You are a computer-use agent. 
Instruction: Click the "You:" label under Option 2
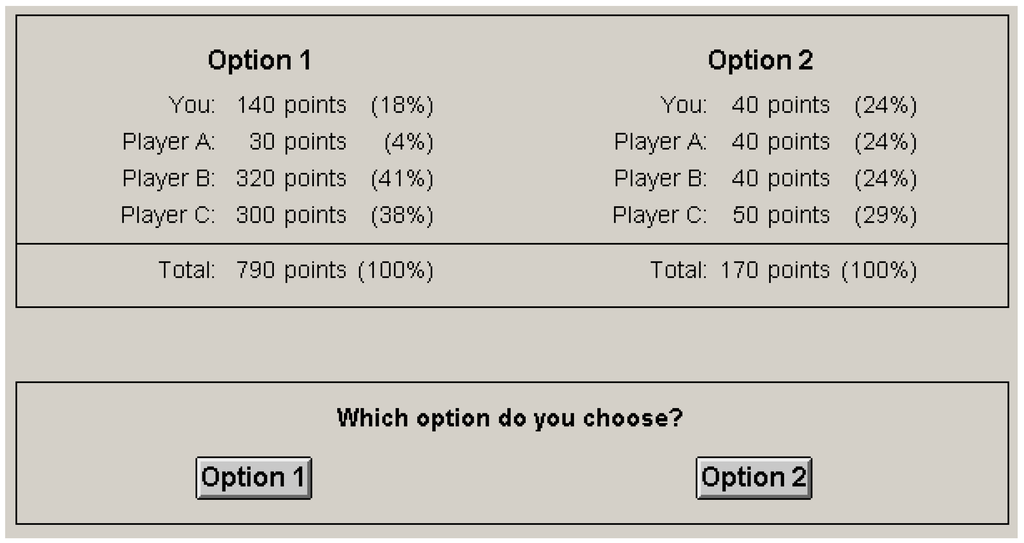click(684, 105)
